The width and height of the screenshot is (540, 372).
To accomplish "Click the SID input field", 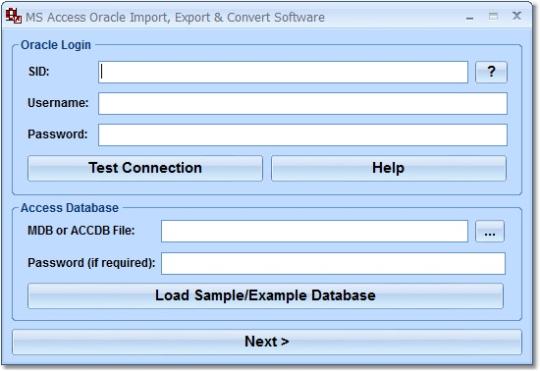I will [283, 72].
